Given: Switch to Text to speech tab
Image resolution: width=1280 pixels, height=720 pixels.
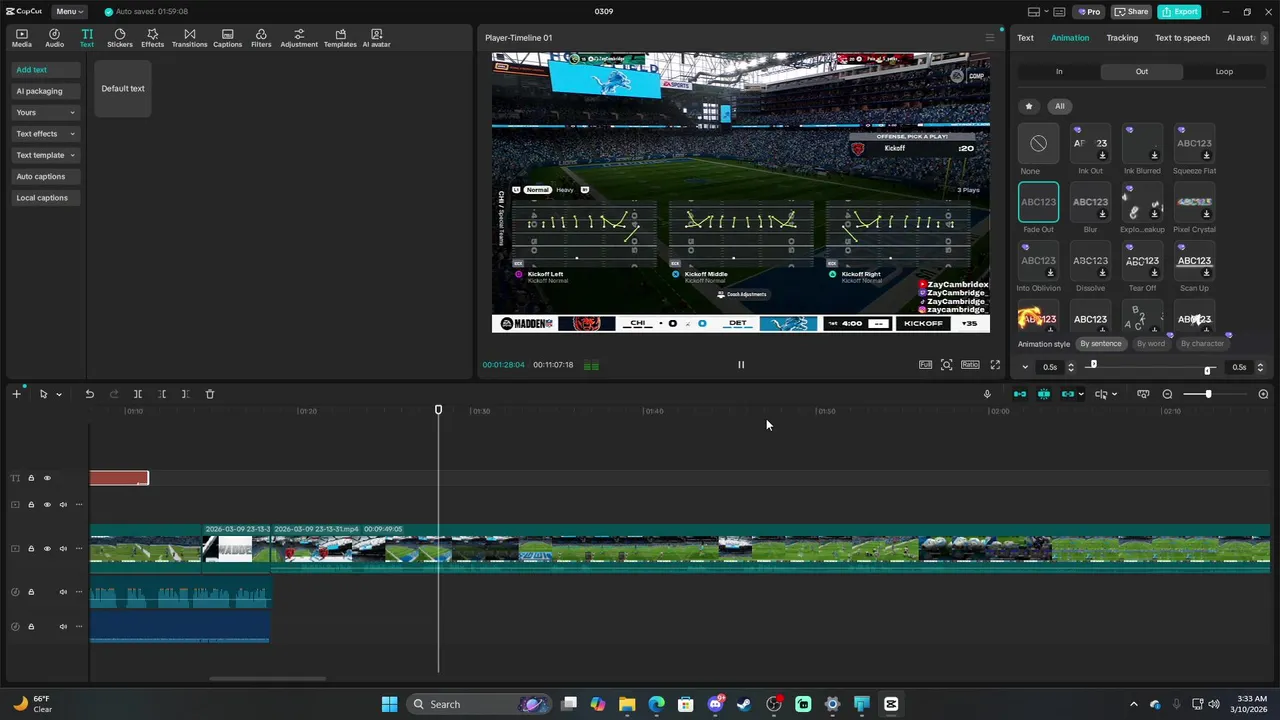Looking at the screenshot, I should [1182, 38].
